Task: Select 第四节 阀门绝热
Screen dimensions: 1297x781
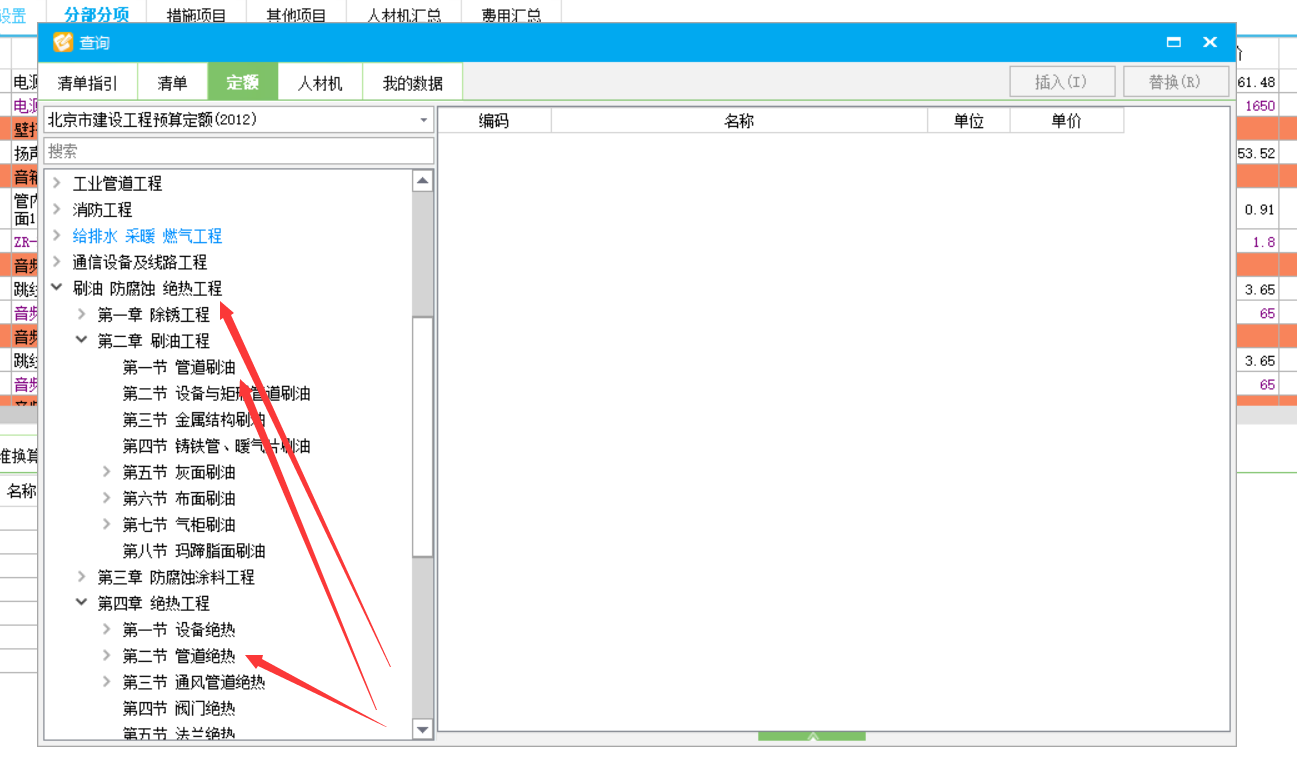Action: click(x=179, y=708)
